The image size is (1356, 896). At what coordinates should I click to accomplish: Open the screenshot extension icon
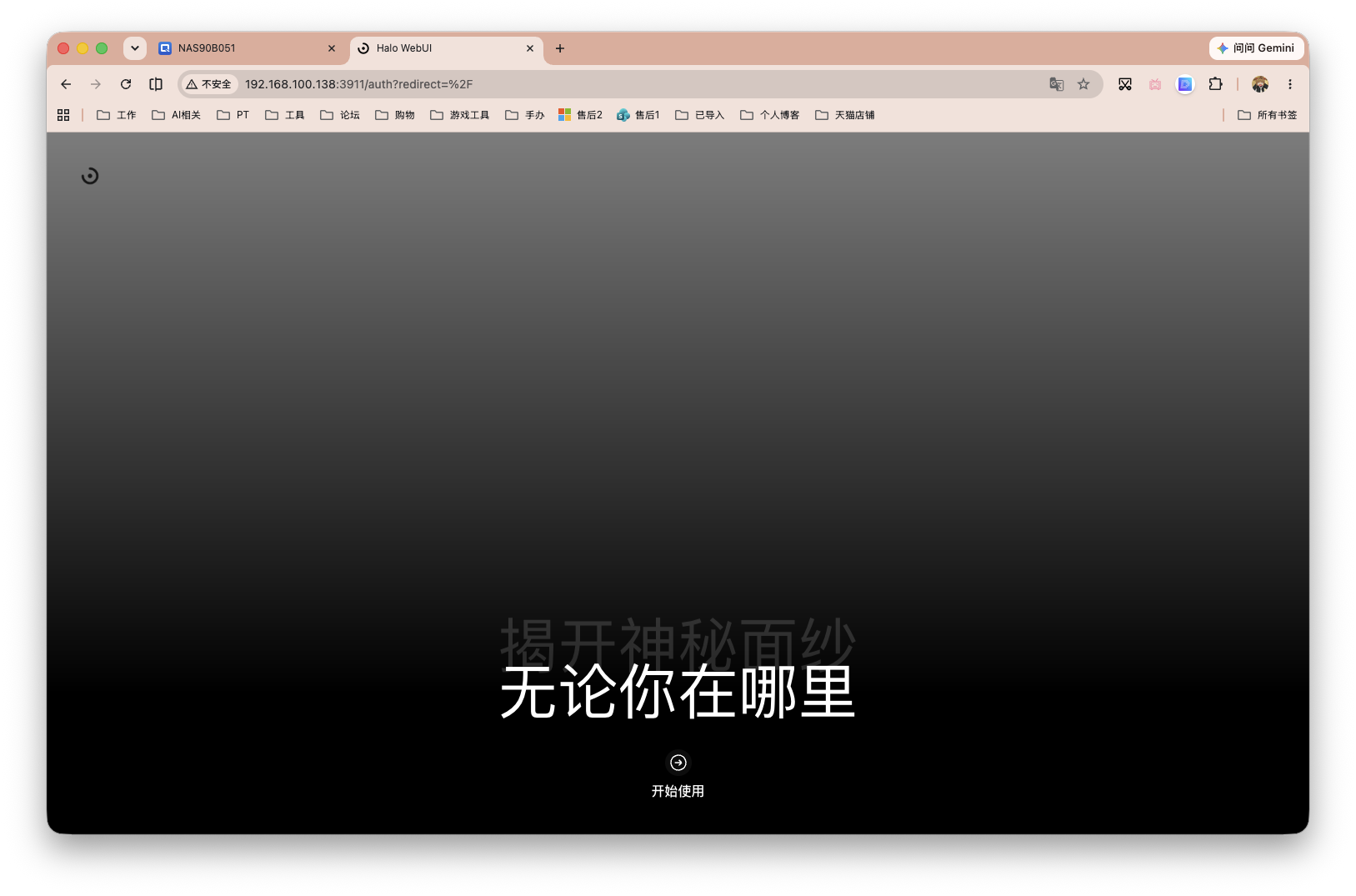click(1125, 84)
